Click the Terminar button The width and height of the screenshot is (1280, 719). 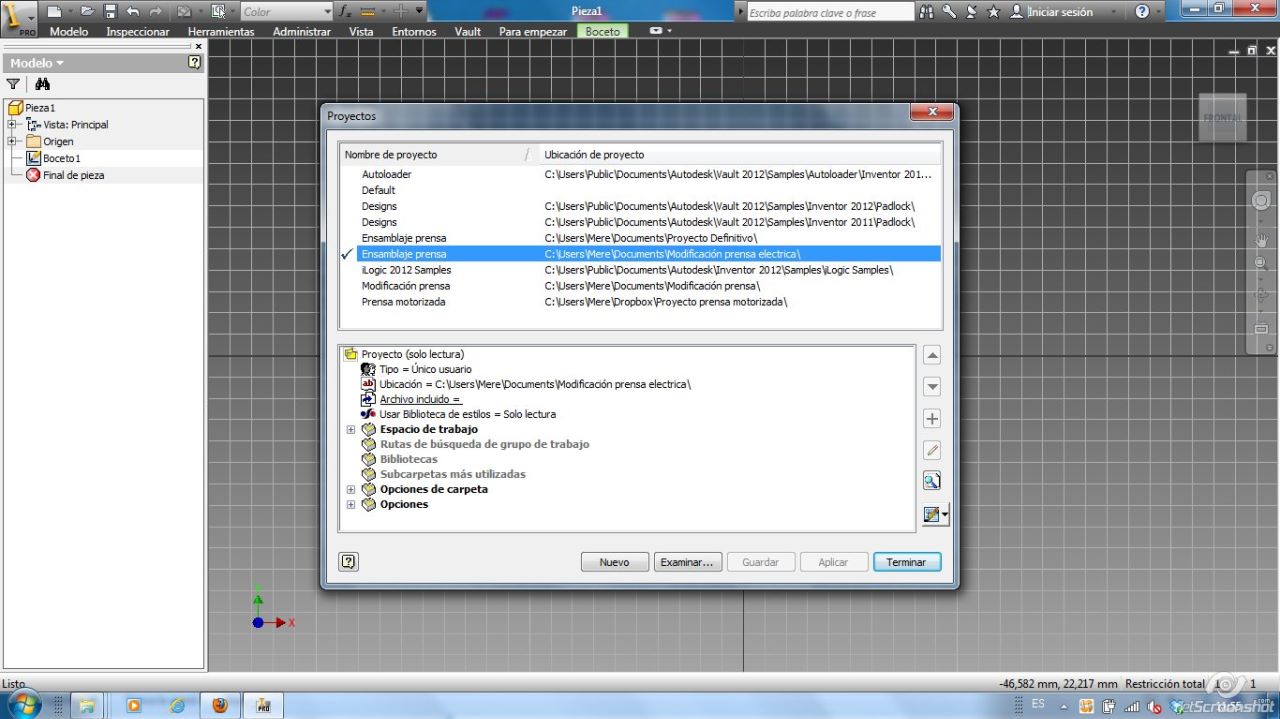click(907, 562)
